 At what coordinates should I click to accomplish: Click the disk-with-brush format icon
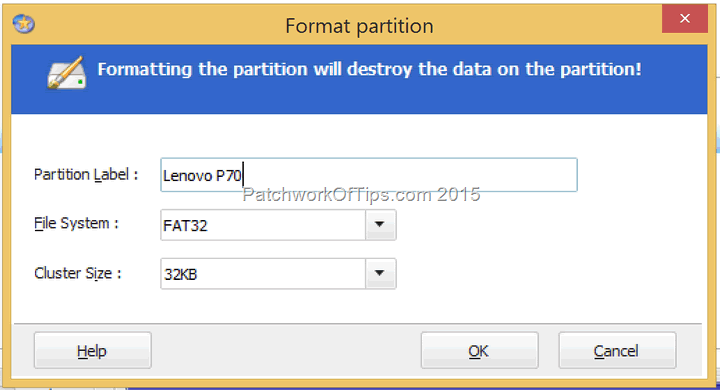click(x=67, y=73)
